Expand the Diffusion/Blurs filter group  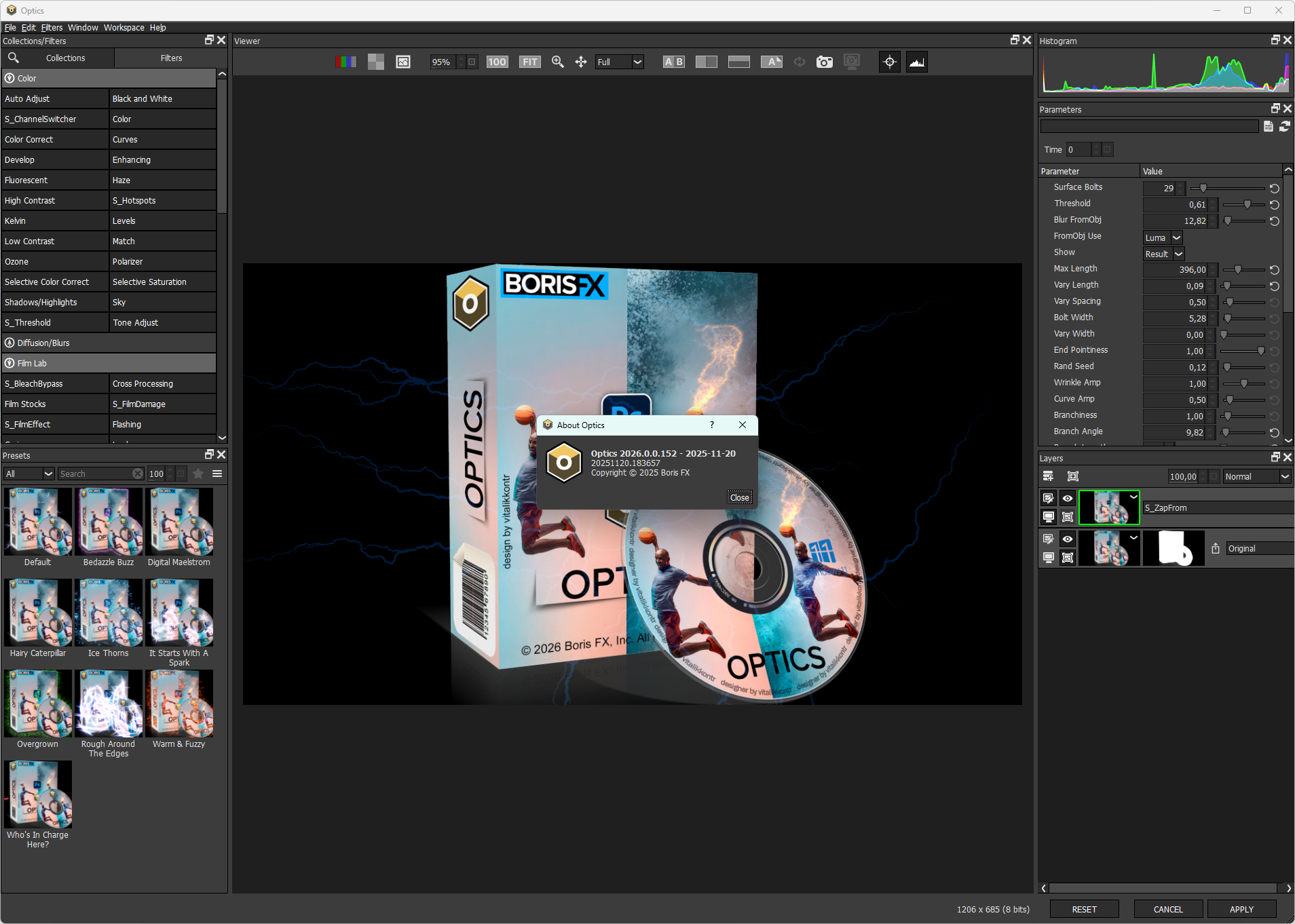coord(10,343)
